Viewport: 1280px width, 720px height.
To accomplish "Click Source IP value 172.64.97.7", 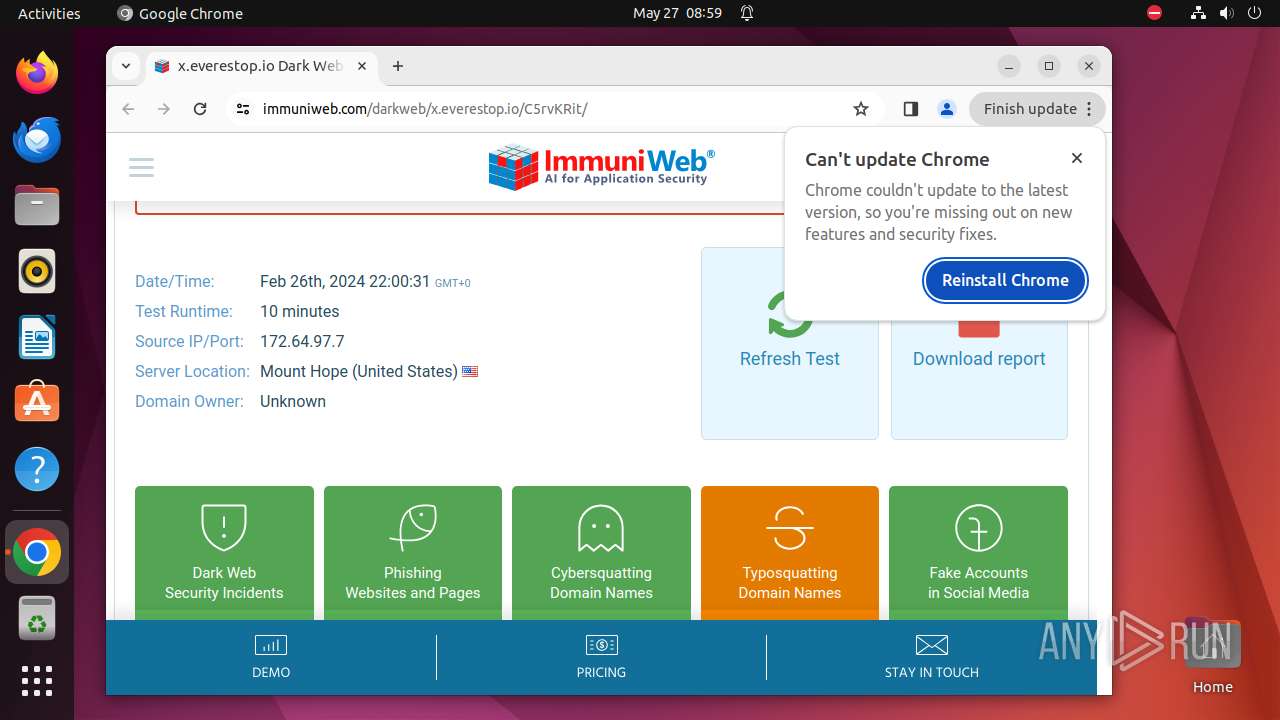I will (302, 341).
